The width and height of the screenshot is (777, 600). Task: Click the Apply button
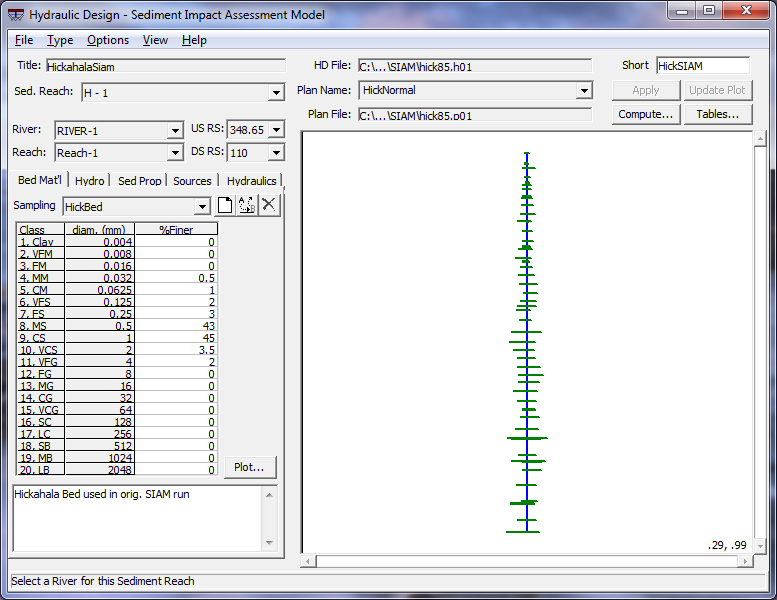646,90
